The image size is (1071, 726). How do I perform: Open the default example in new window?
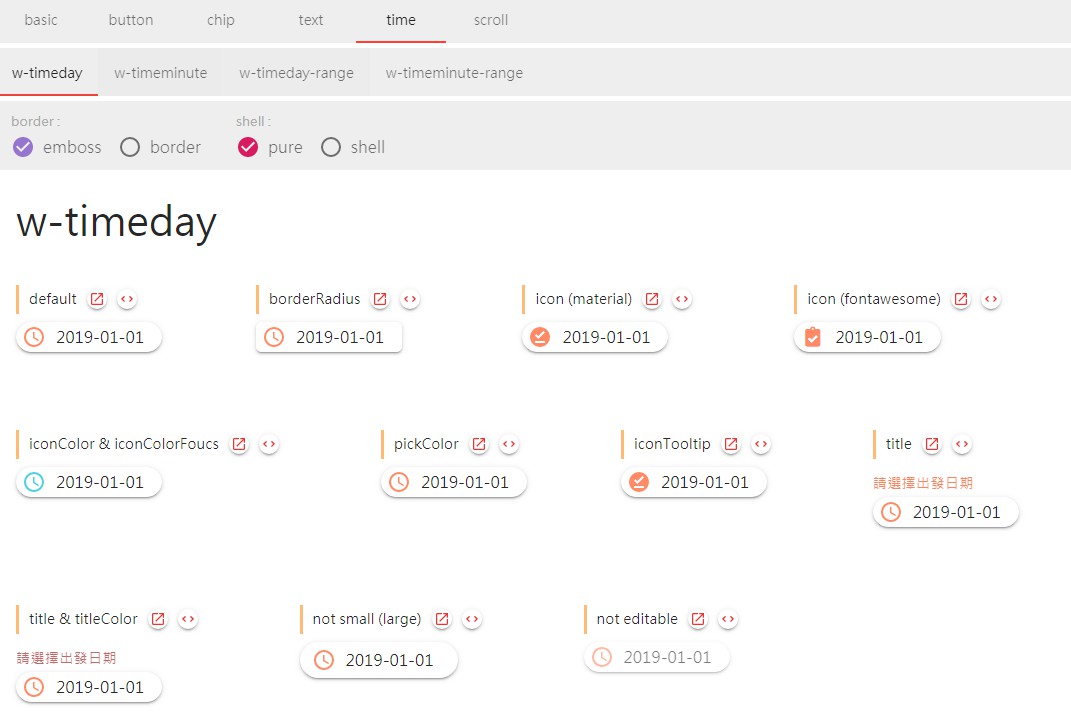coord(97,299)
